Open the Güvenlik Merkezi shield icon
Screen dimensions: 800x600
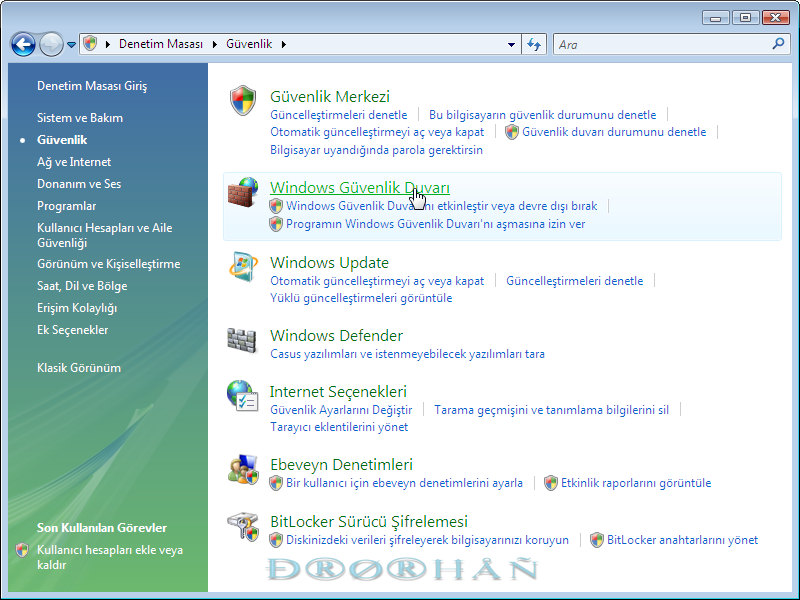tap(242, 100)
